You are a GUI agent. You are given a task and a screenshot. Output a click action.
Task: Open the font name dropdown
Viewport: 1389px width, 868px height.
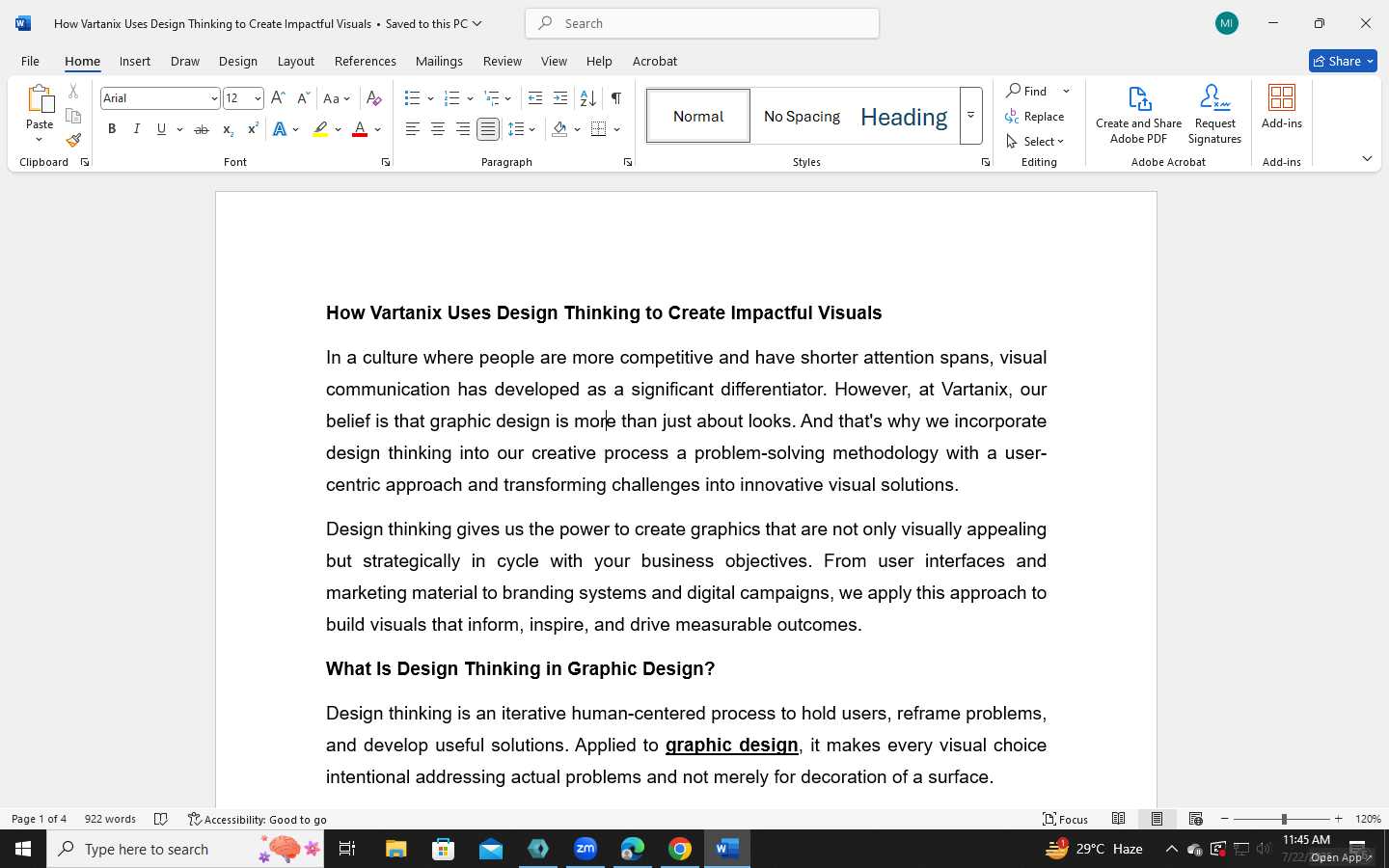(x=214, y=98)
